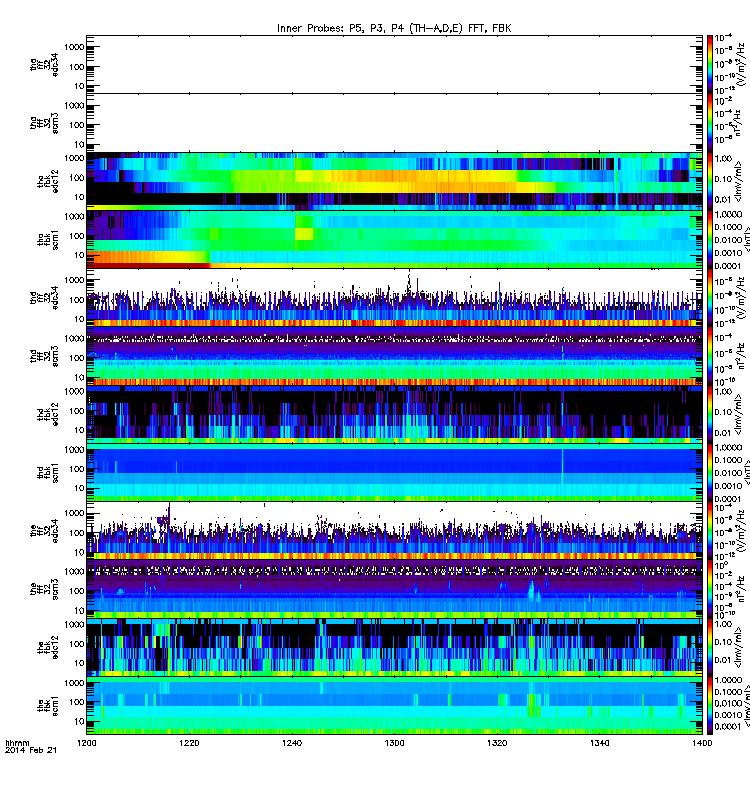Image resolution: width=750 pixels, height=800 pixels.
Task: Click the 10 tick on tha fff scm3 axis
Action: 79,145
